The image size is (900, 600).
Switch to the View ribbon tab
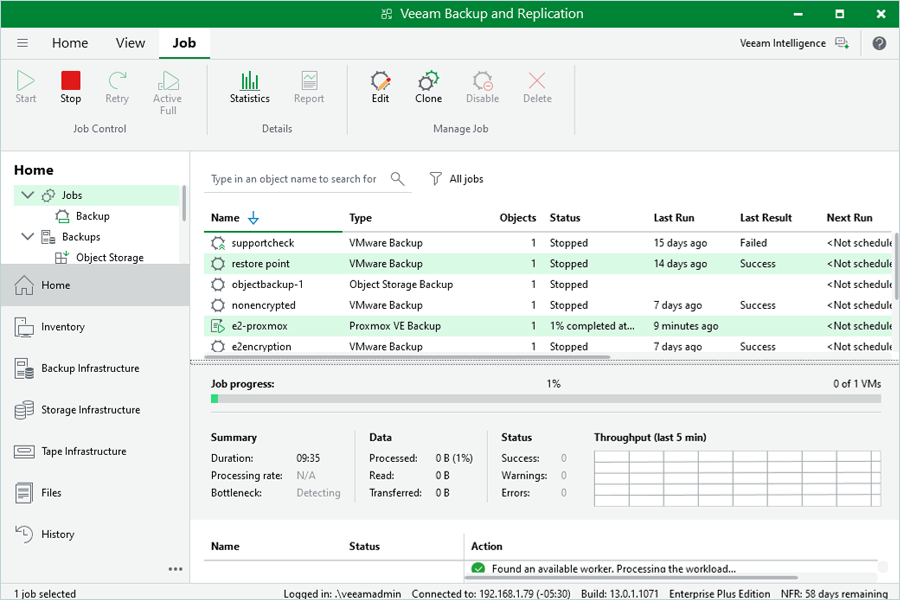tap(130, 43)
